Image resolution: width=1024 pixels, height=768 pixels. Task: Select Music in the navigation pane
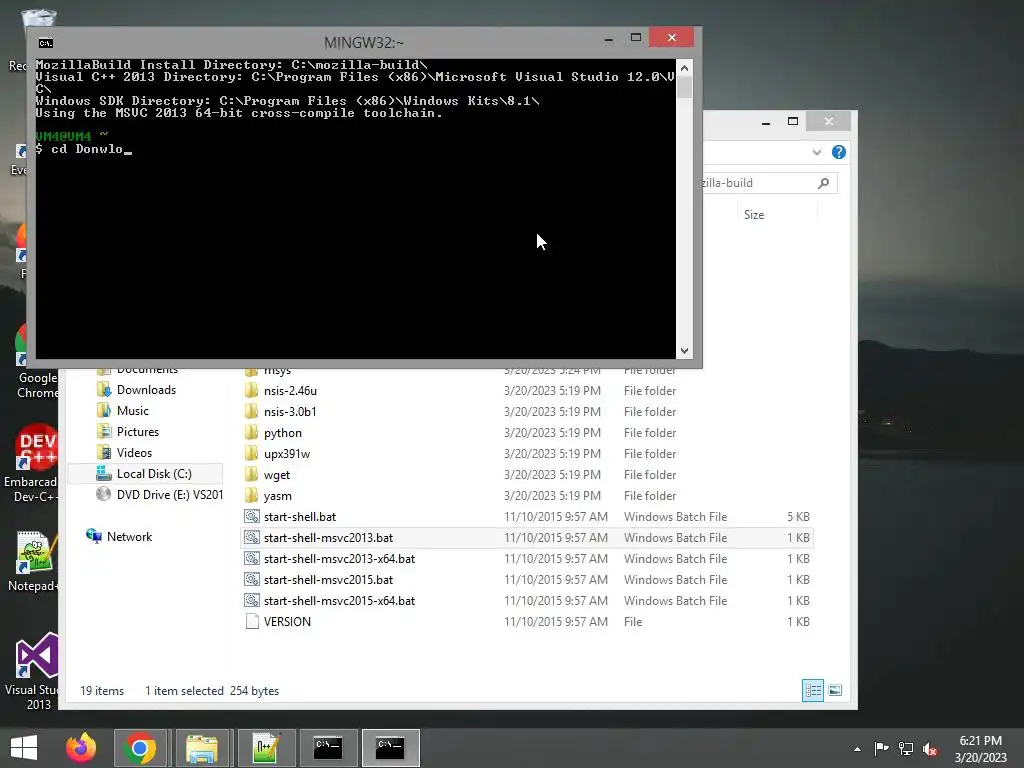pyautogui.click(x=133, y=411)
